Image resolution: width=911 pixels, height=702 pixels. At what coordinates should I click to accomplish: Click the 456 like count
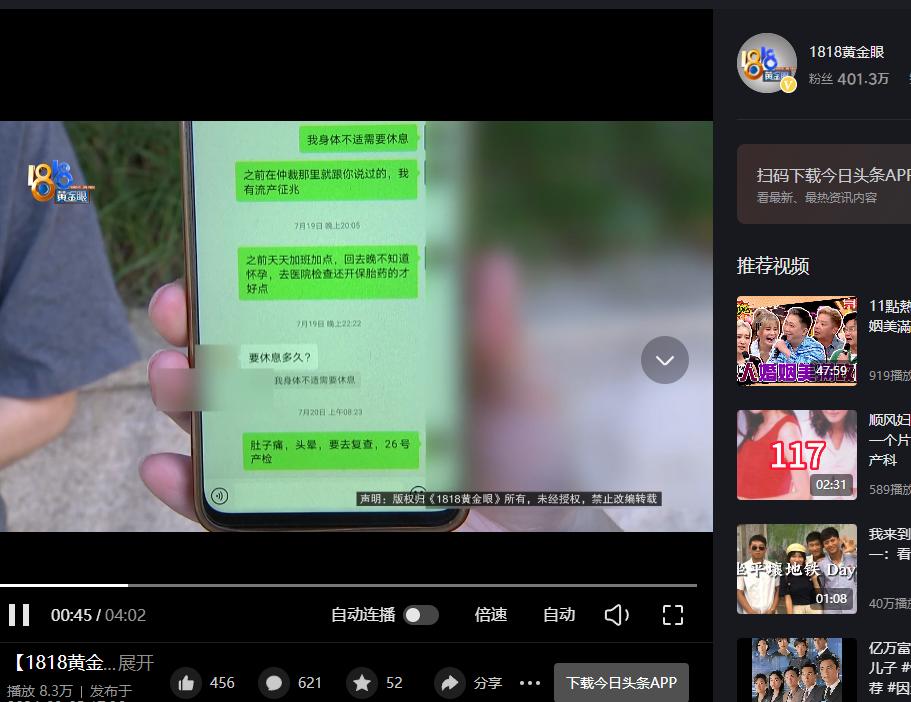[222, 683]
